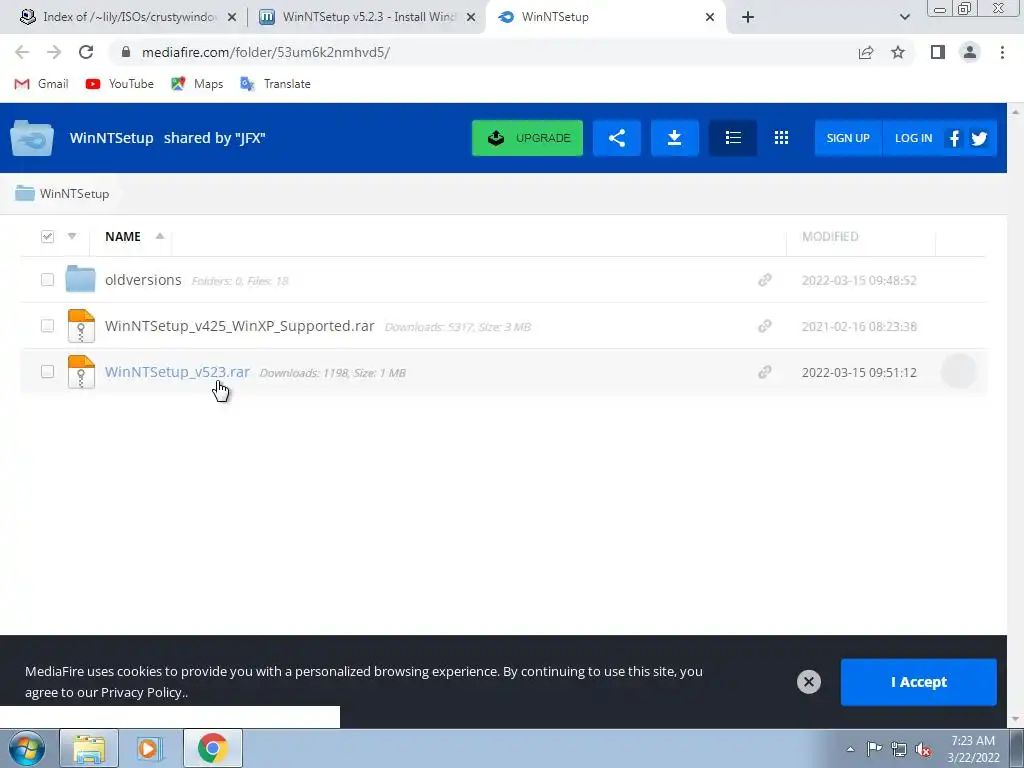Open the selection dropdown arrow beside select-all
This screenshot has width=1024, height=768.
[72, 236]
